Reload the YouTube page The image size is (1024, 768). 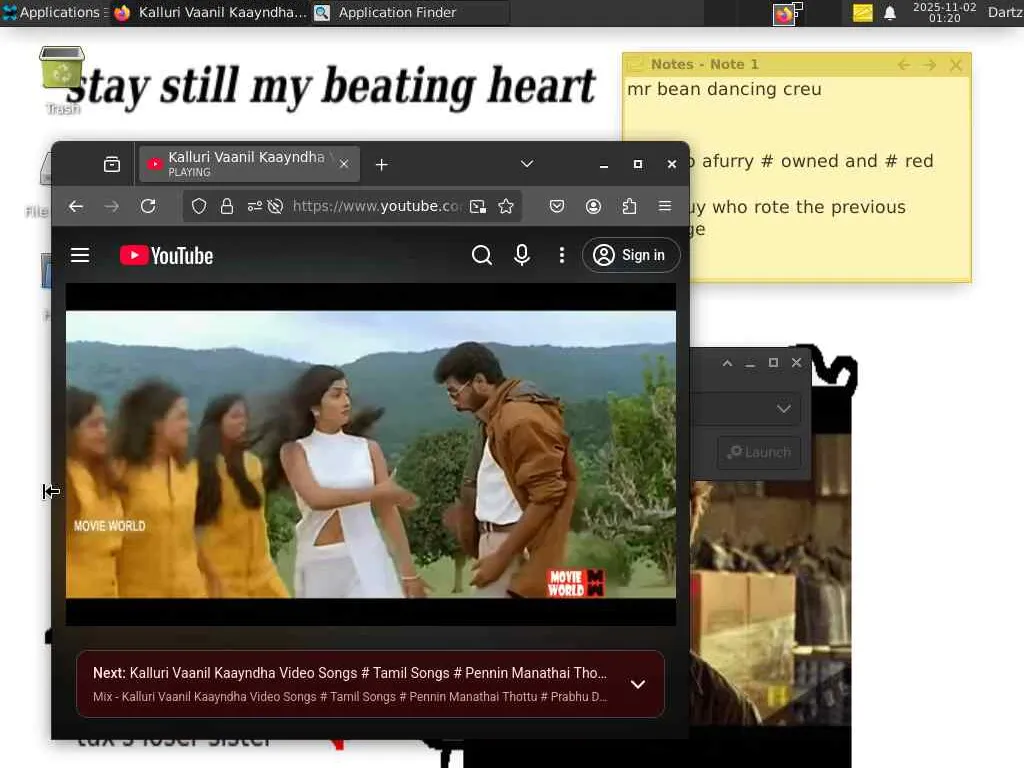148,206
